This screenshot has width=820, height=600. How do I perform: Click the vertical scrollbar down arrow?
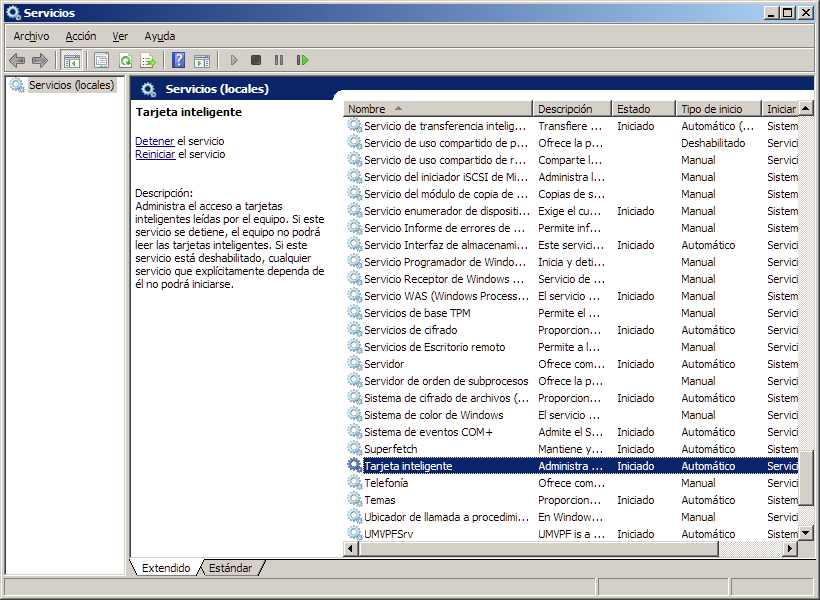click(x=806, y=532)
